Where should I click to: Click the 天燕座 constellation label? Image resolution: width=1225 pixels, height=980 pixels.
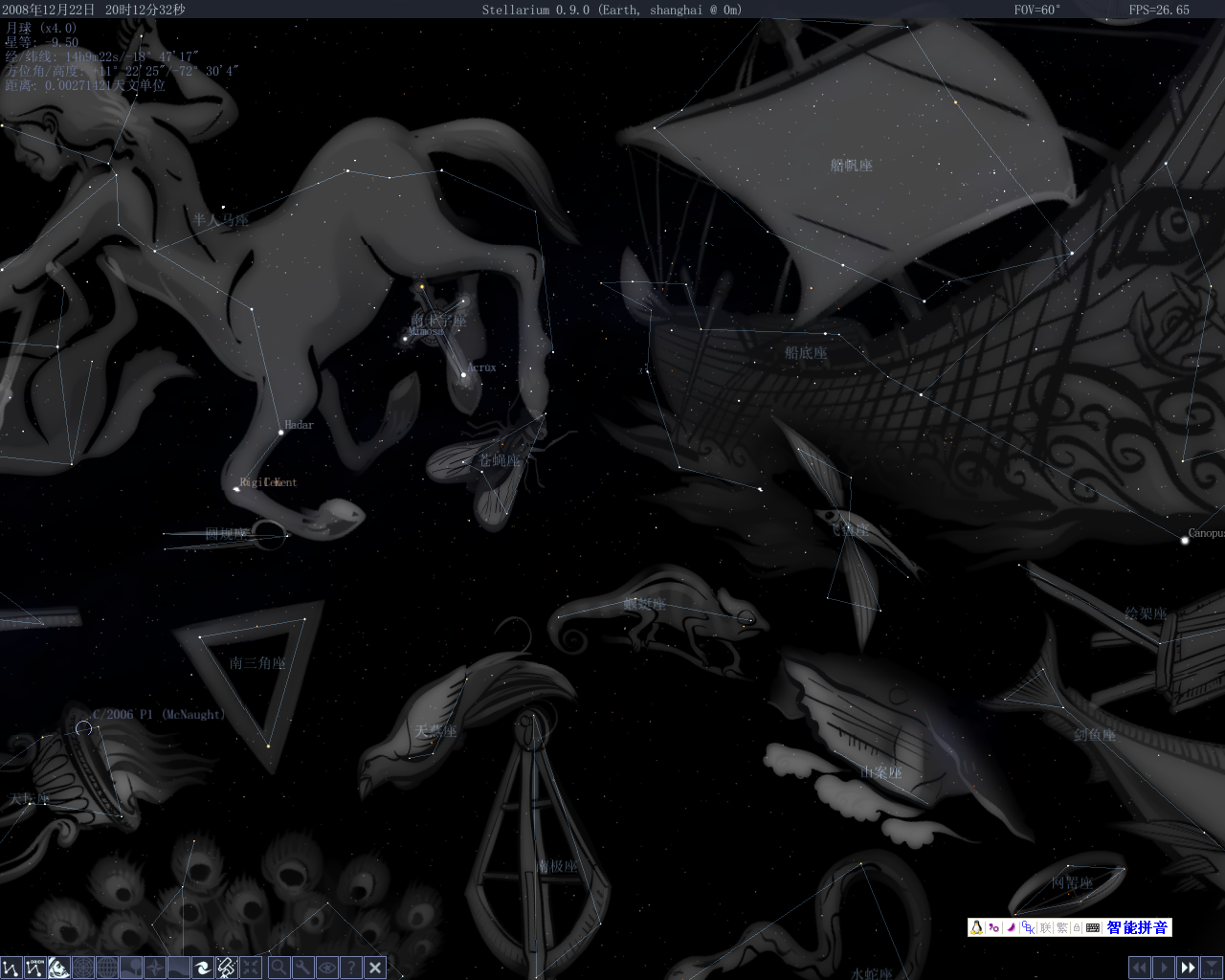pyautogui.click(x=435, y=731)
